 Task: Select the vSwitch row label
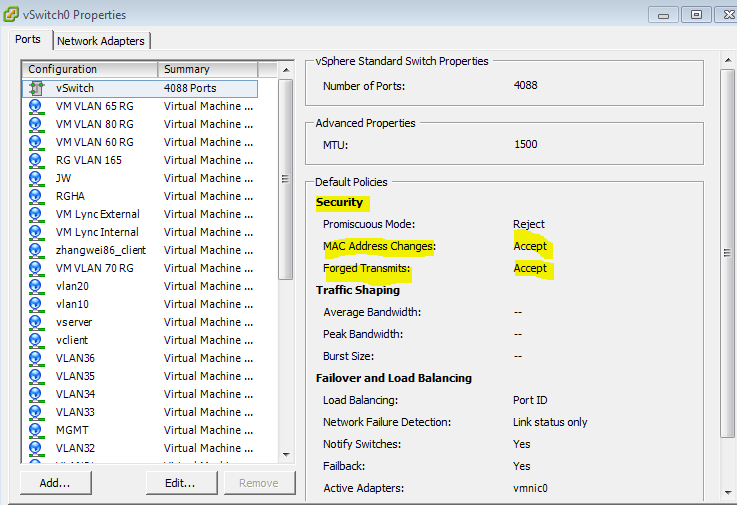pos(75,88)
